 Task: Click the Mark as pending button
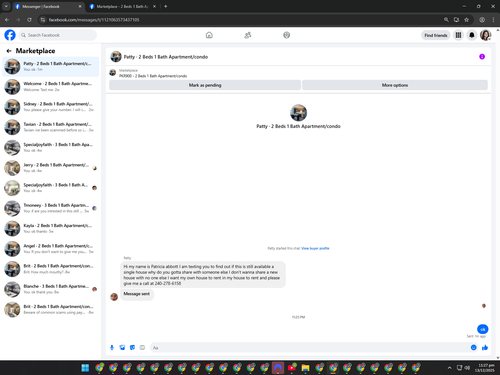pyautogui.click(x=205, y=85)
